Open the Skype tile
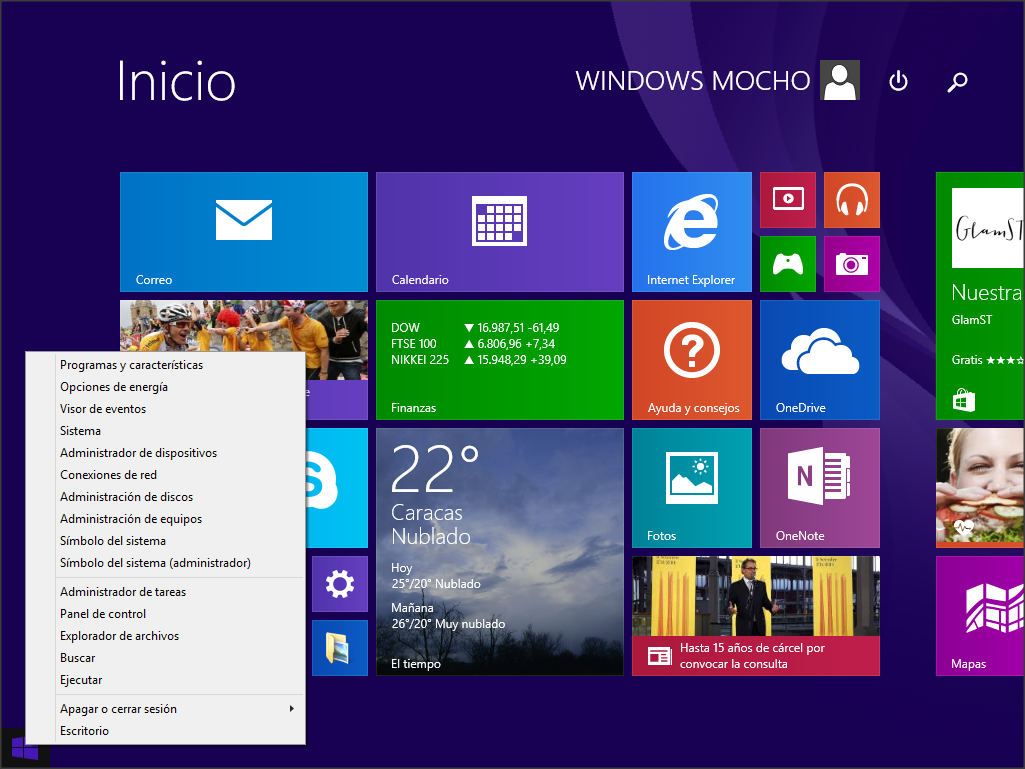Image resolution: width=1025 pixels, height=769 pixels. [337, 488]
